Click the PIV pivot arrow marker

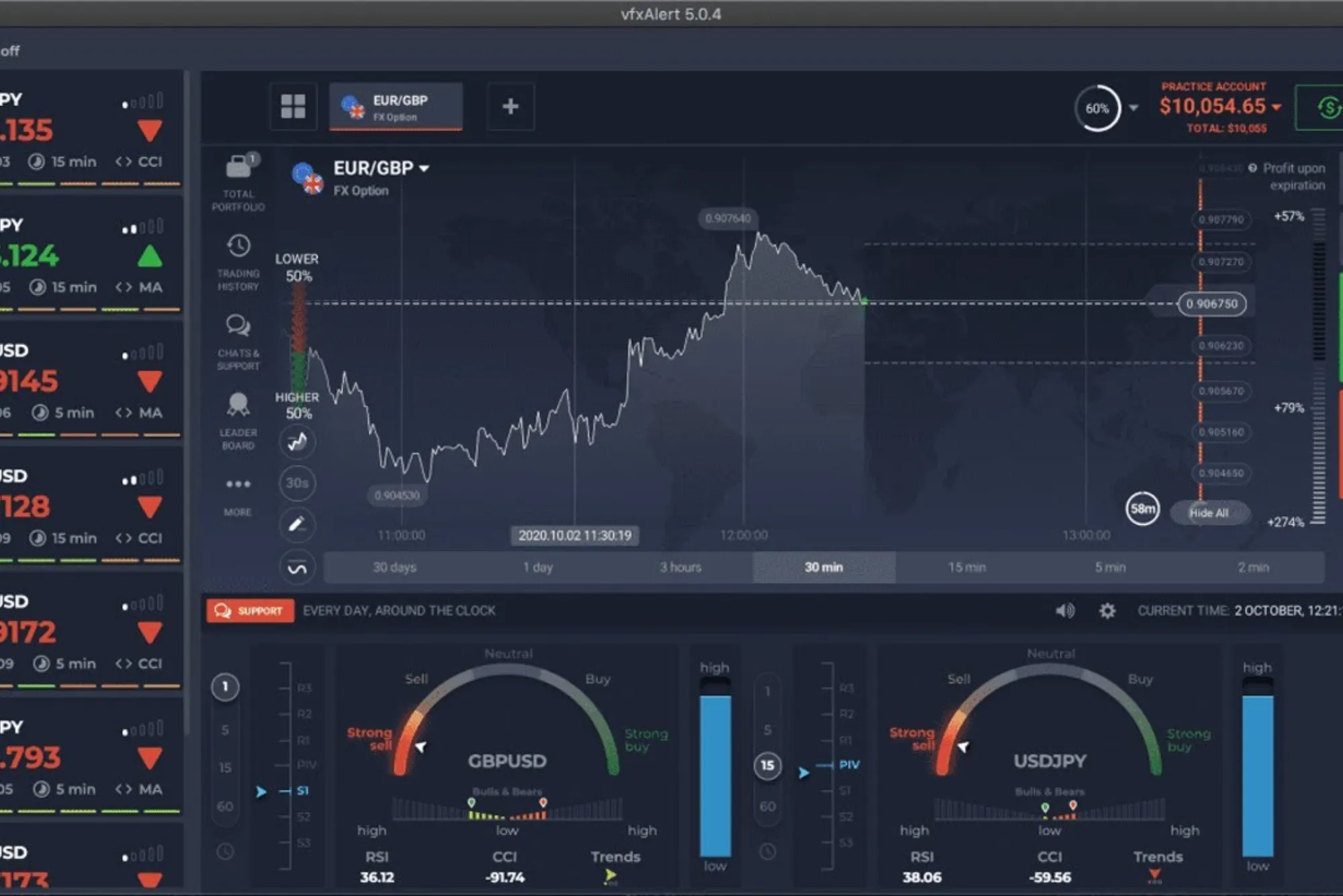(804, 773)
